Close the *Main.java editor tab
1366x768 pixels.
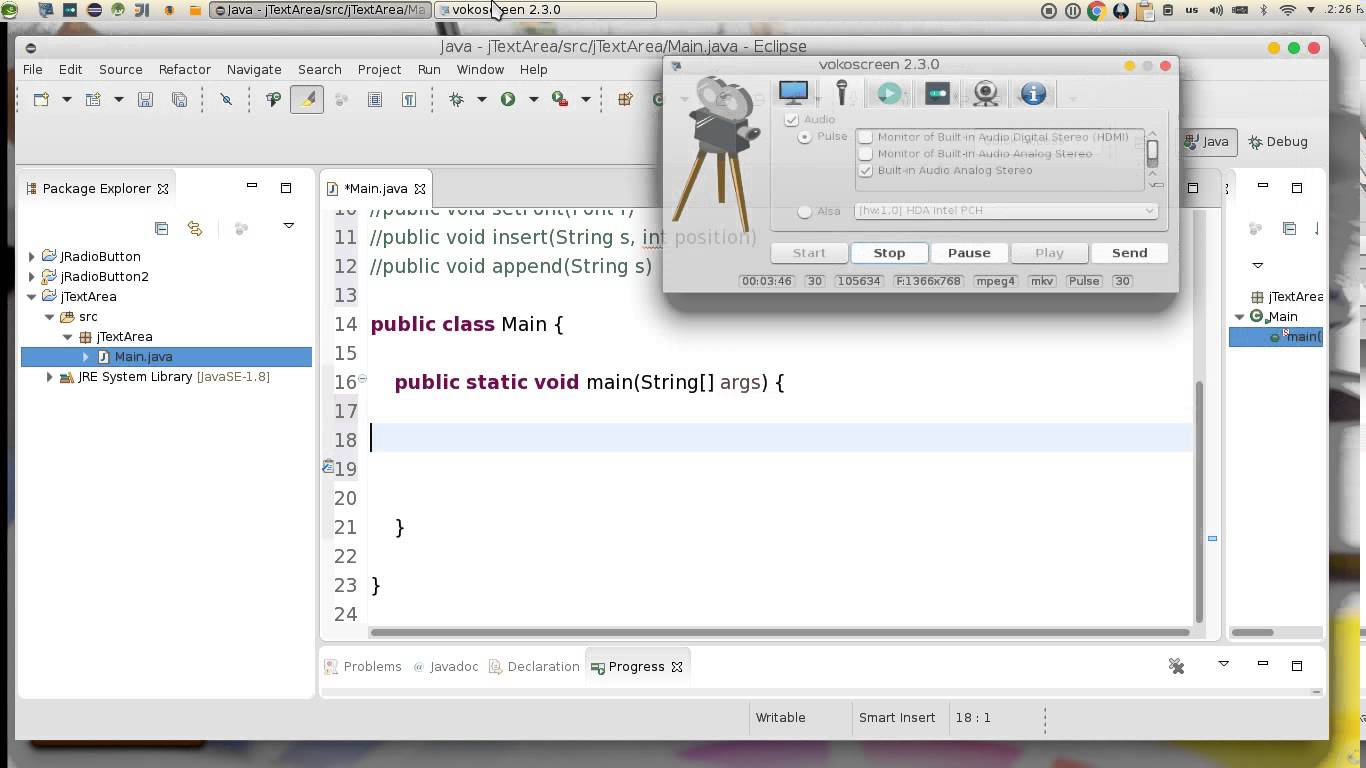point(420,188)
